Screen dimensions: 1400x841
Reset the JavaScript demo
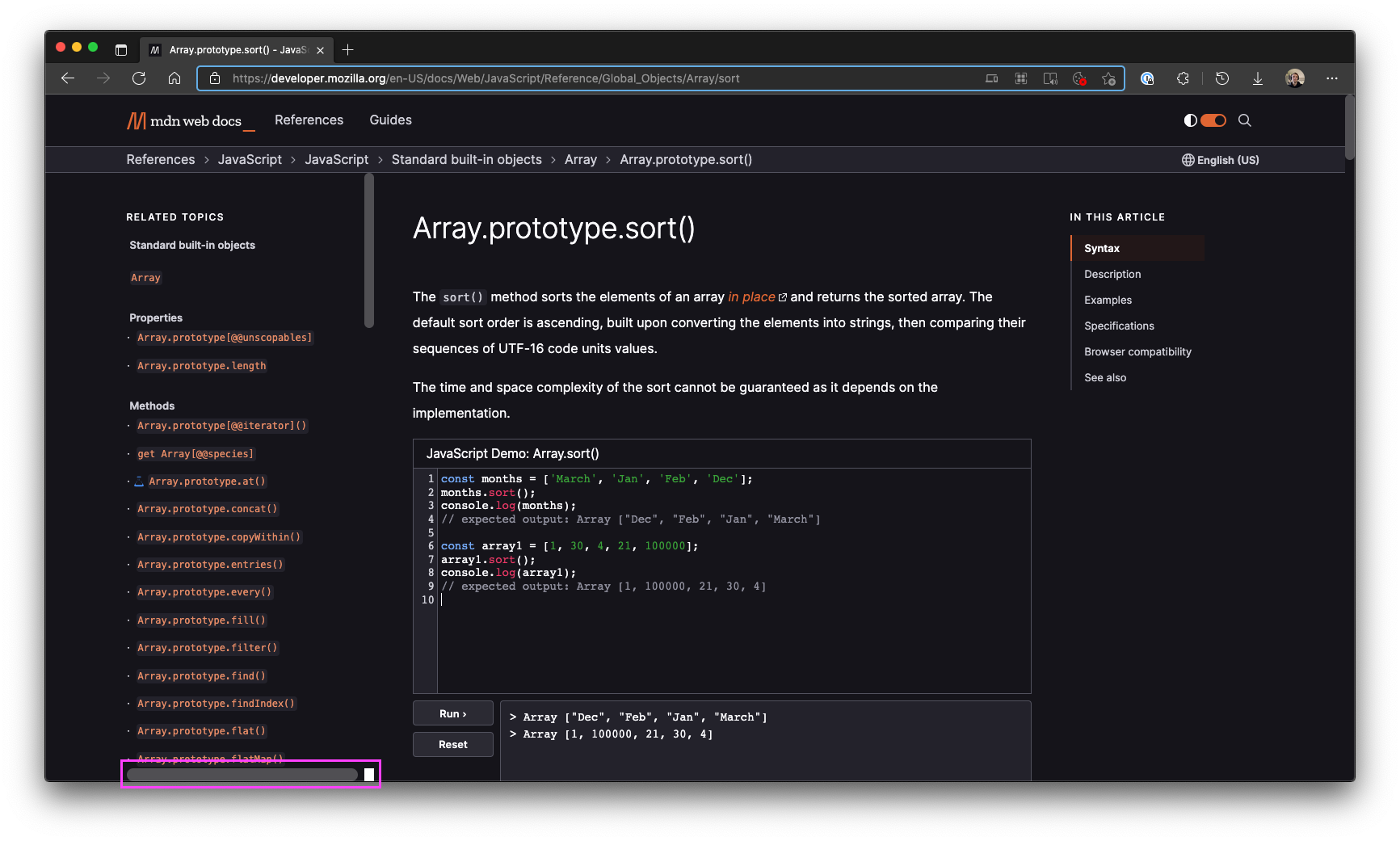pos(452,745)
